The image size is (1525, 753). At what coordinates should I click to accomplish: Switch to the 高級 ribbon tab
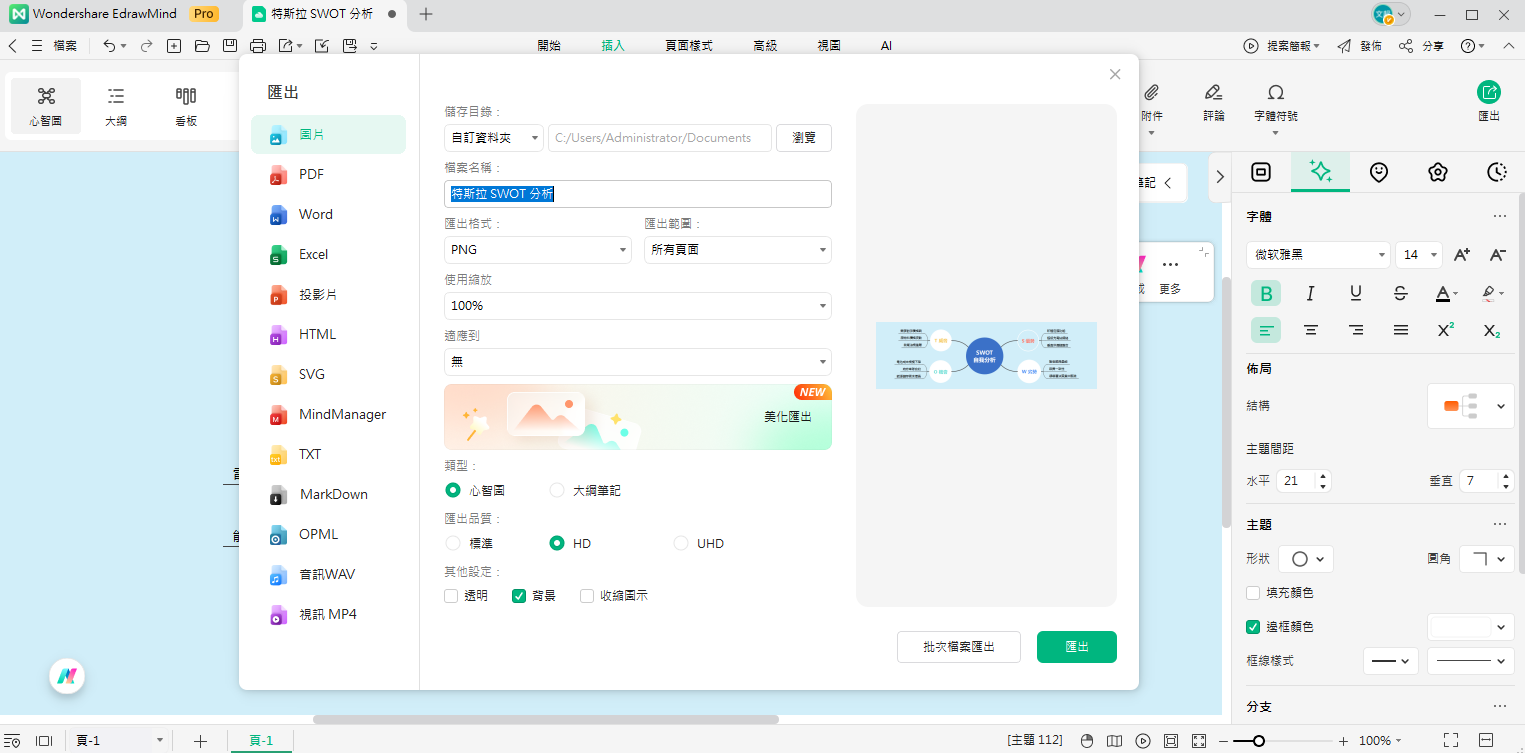coord(766,45)
